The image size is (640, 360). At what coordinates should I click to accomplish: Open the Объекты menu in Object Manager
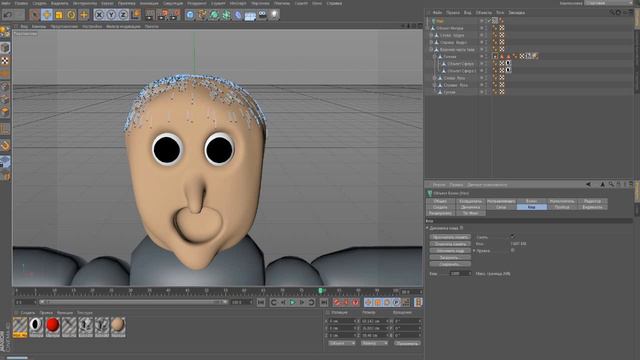[484, 13]
